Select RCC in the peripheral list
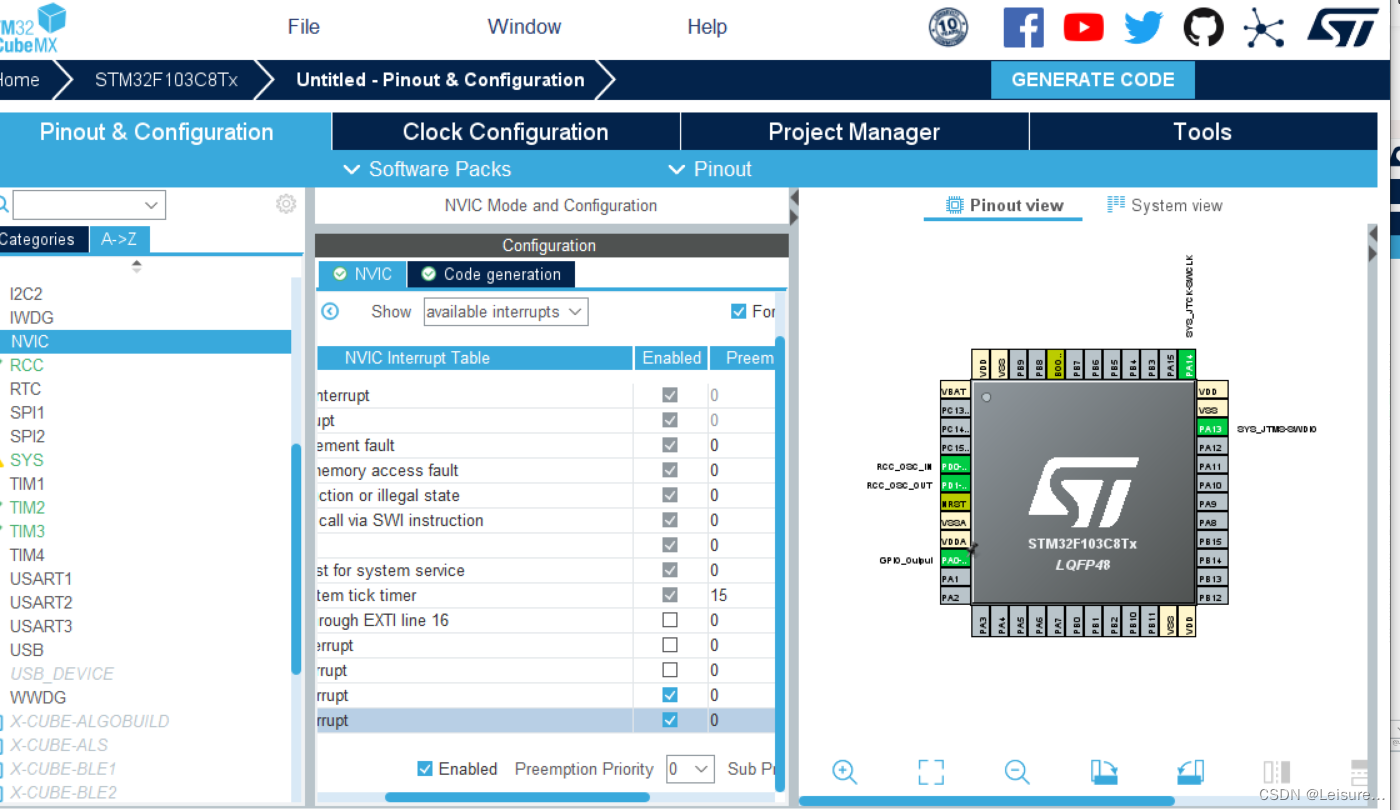The height and width of the screenshot is (810, 1400). (x=27, y=365)
